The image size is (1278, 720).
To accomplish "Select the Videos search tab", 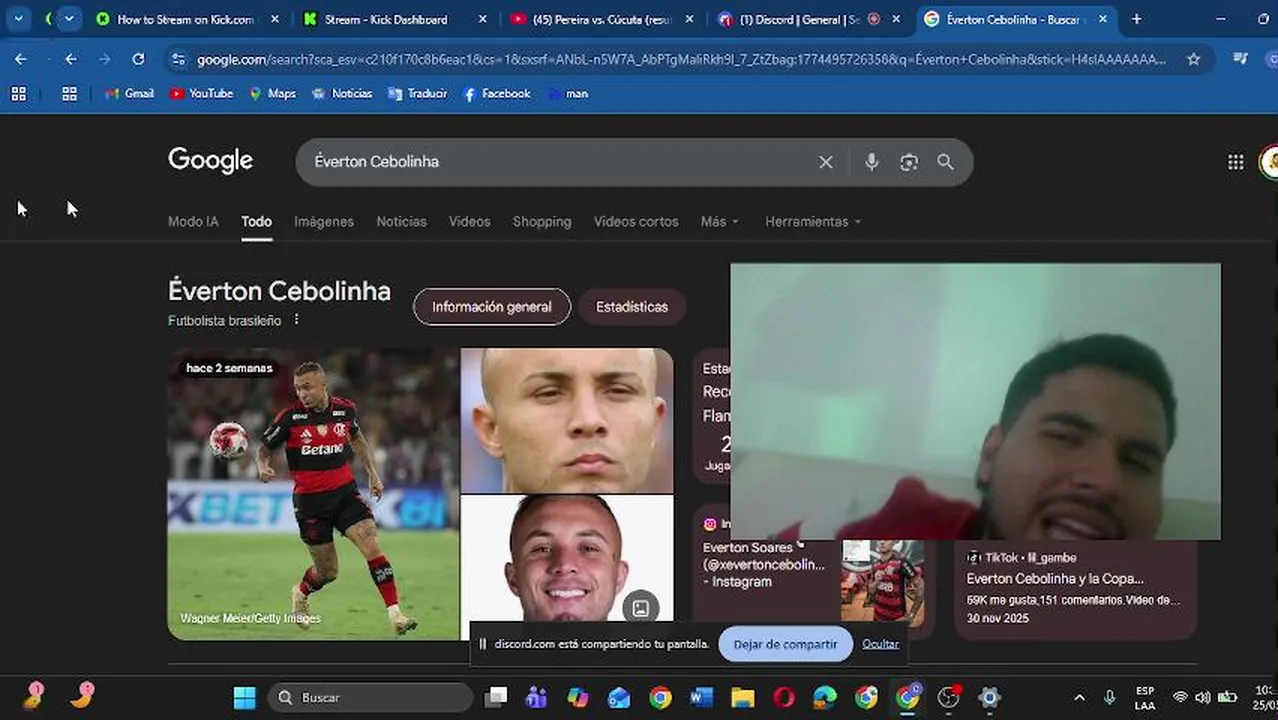I will 469,221.
